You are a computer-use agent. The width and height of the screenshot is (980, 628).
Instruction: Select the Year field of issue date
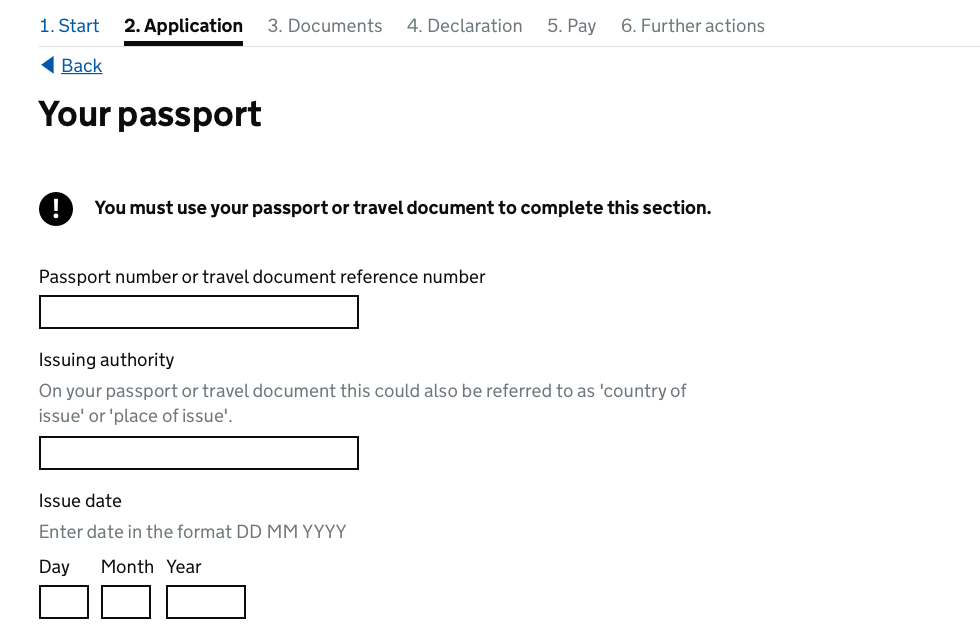pos(206,602)
